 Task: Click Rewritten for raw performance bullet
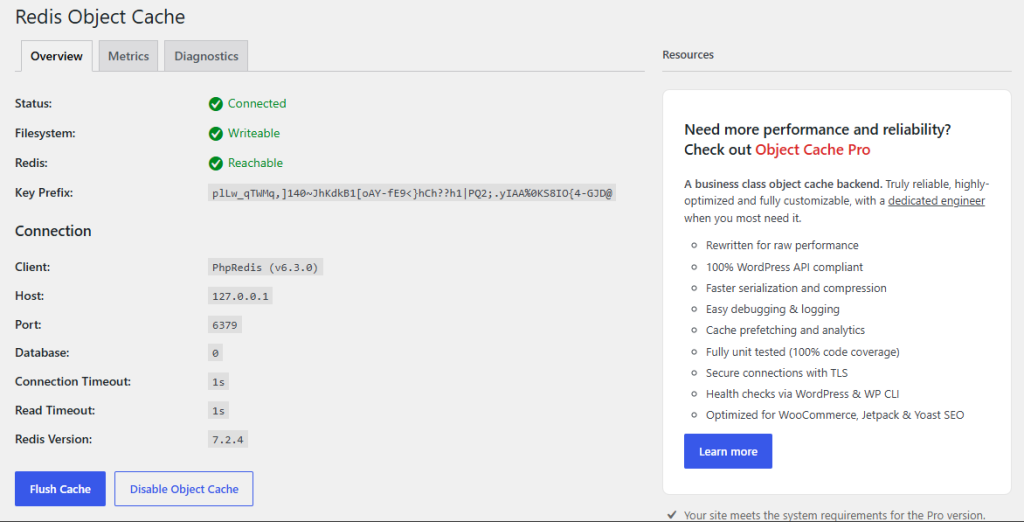click(x=782, y=246)
